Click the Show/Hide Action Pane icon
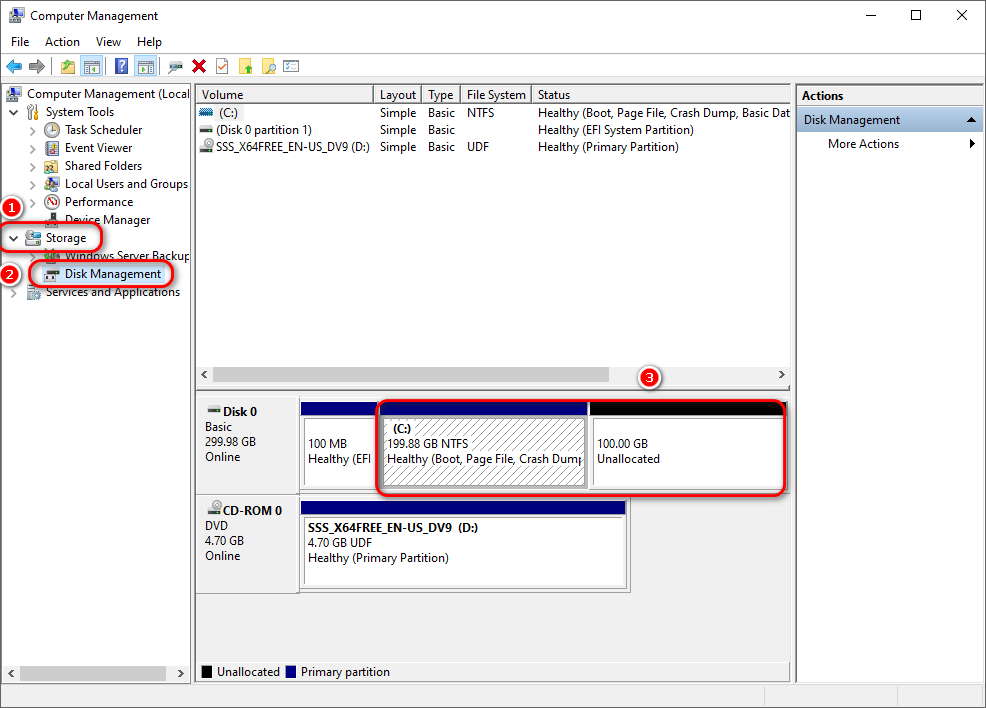986x708 pixels. coord(145,66)
